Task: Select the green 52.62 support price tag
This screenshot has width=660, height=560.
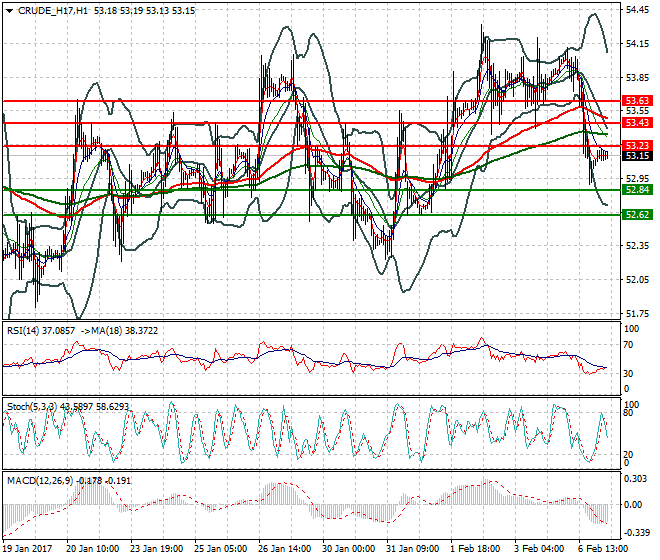Action: coord(637,214)
